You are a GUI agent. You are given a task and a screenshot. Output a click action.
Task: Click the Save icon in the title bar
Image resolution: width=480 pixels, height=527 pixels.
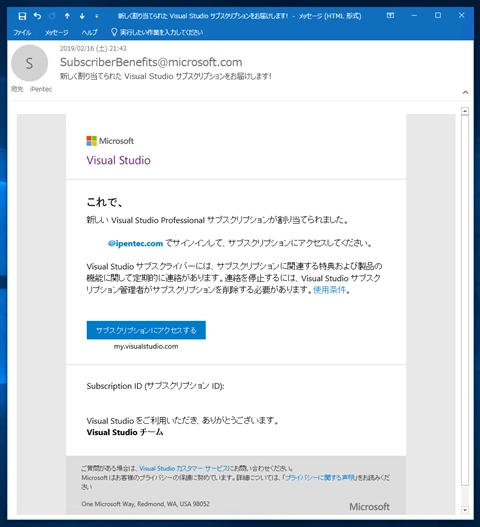pyautogui.click(x=22, y=16)
